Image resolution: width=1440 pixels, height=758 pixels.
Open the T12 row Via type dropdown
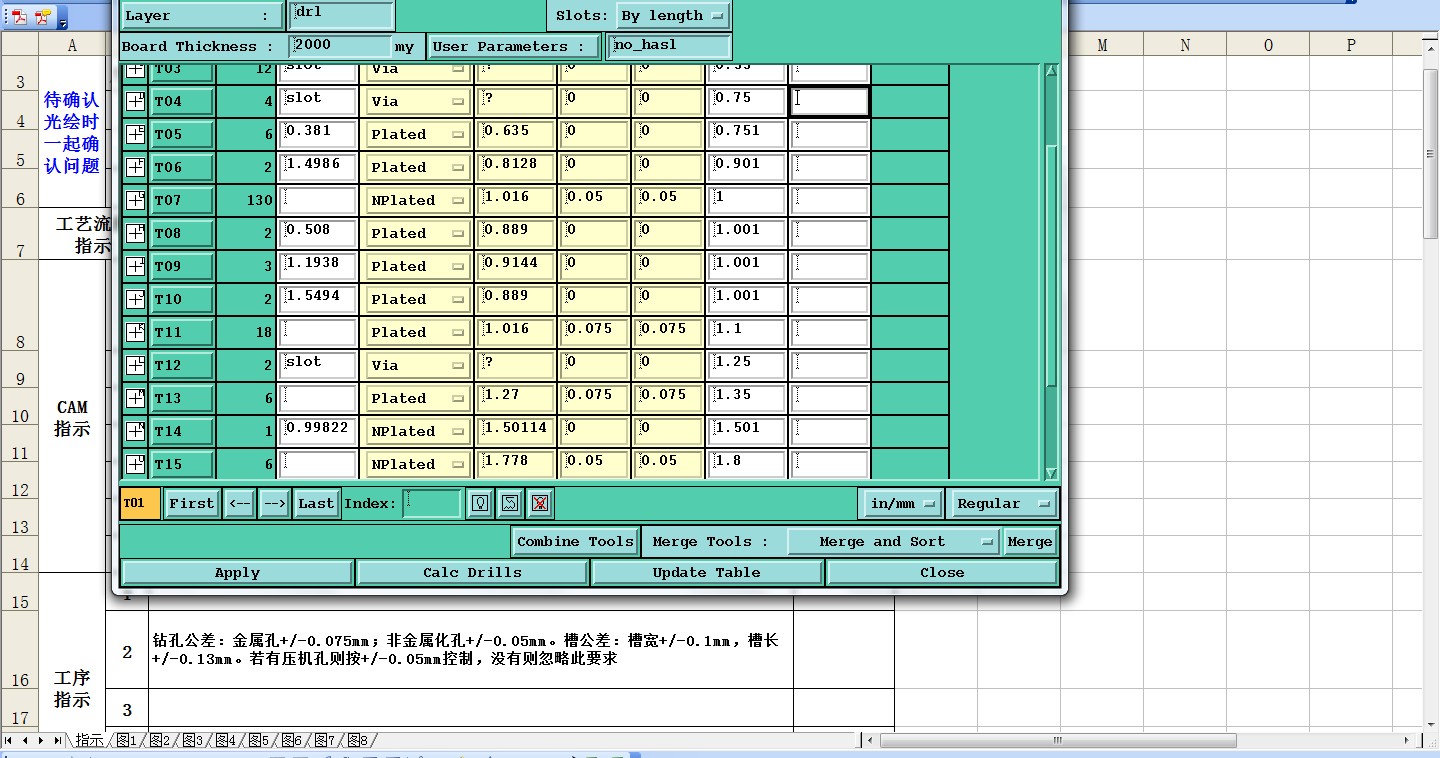(x=419, y=365)
